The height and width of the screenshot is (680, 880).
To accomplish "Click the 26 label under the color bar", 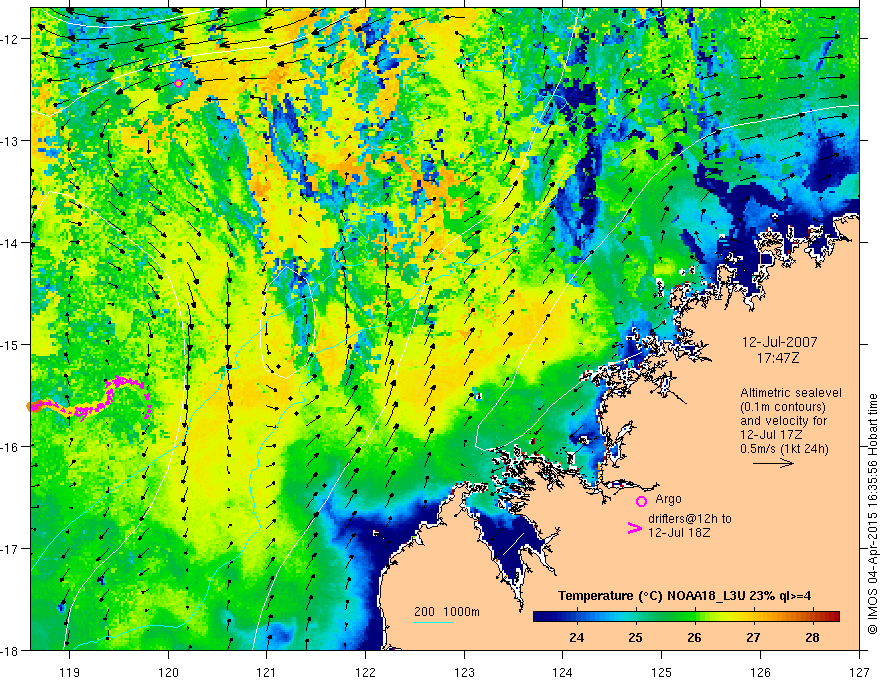I will pyautogui.click(x=694, y=637).
